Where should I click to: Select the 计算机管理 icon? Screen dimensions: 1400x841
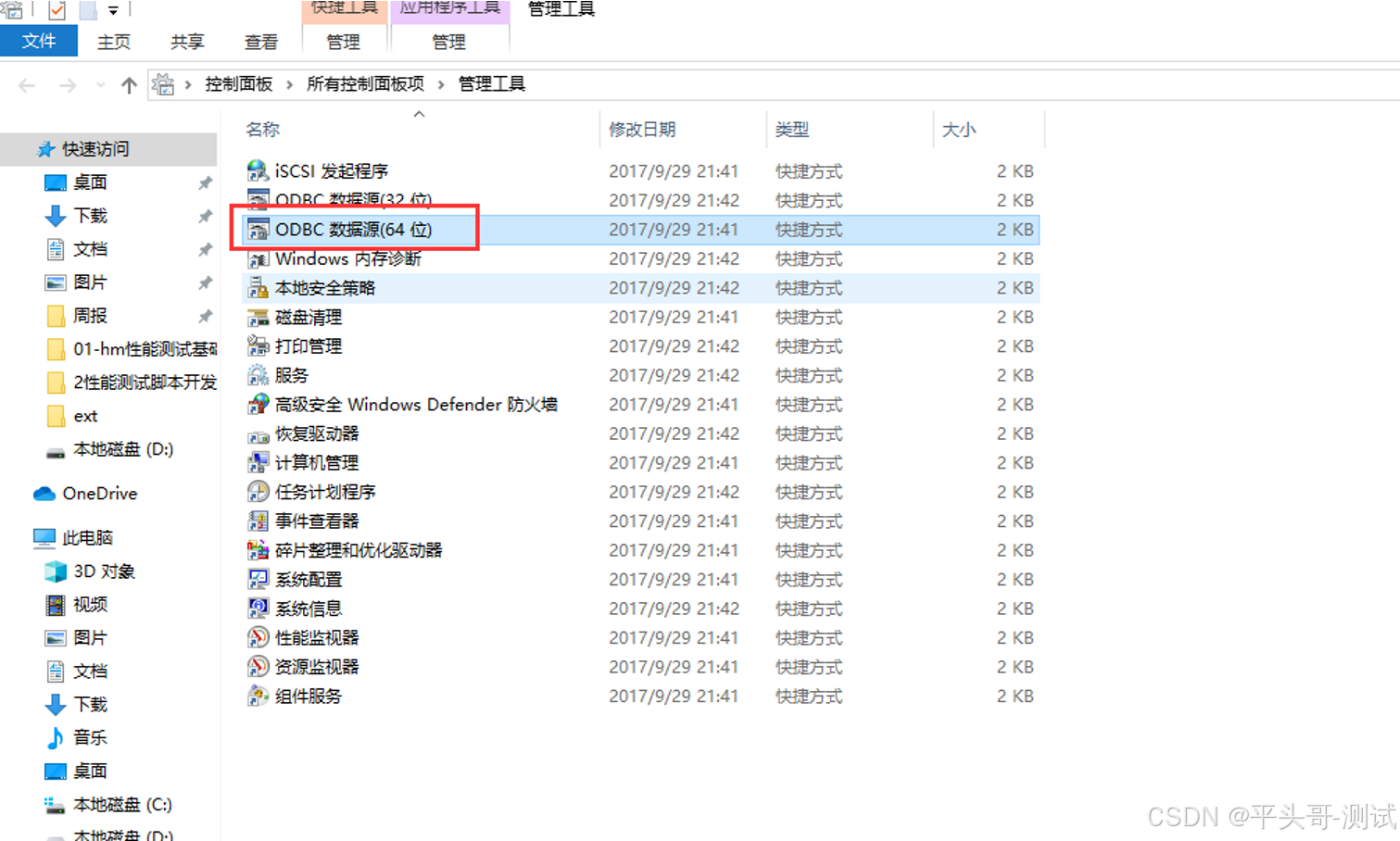coord(258,462)
